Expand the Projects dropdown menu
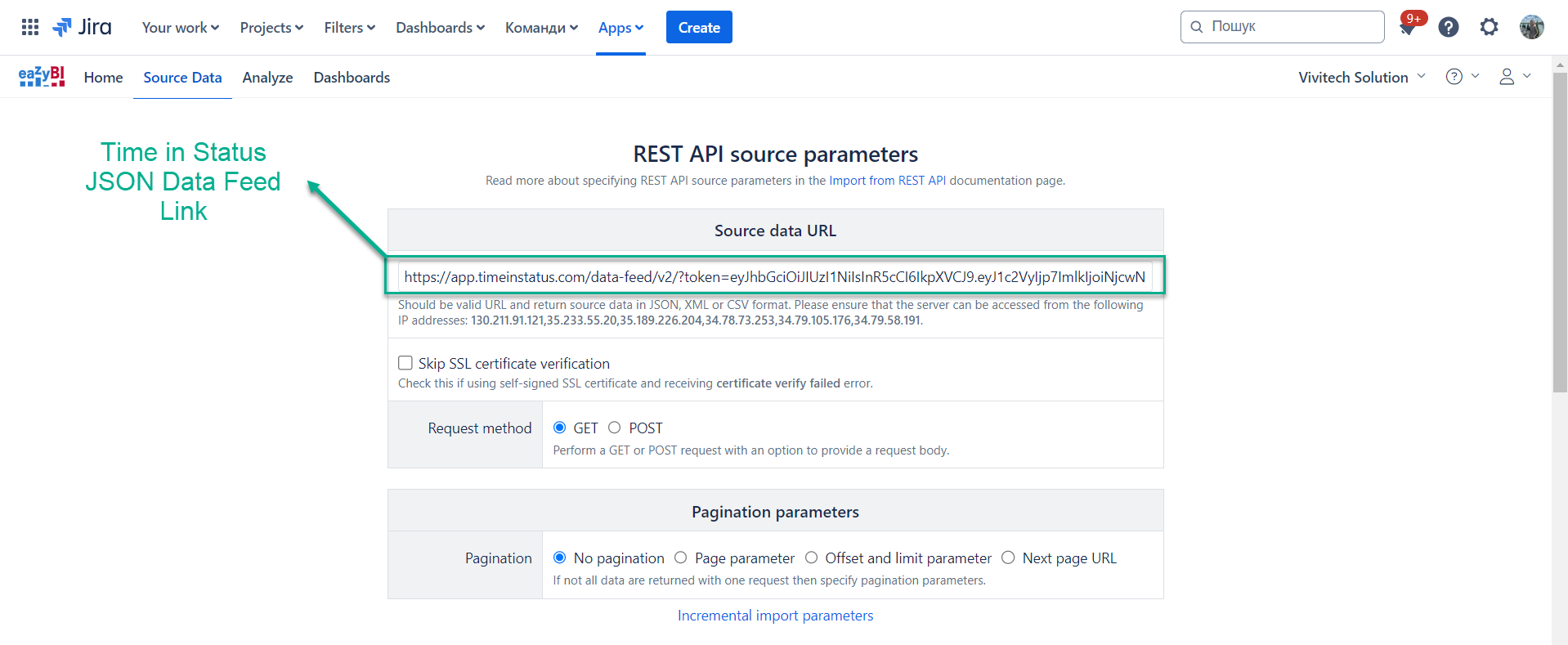1568x645 pixels. click(271, 27)
